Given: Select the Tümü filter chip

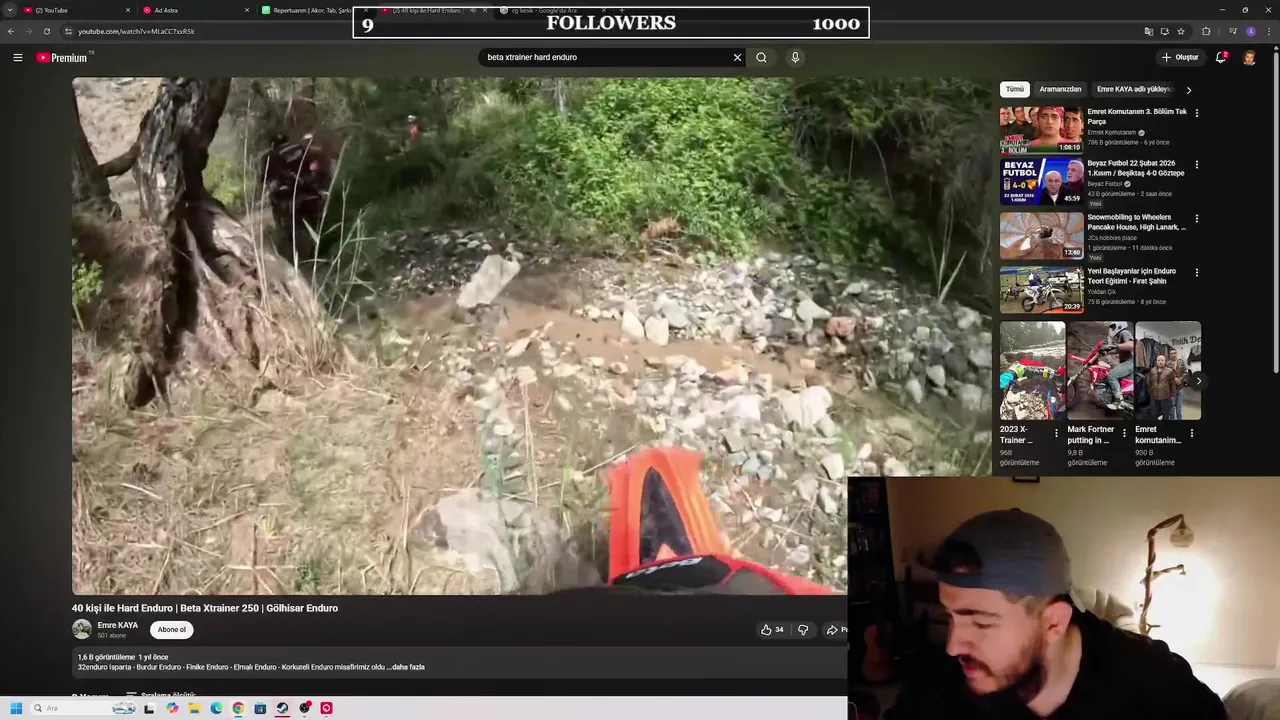Looking at the screenshot, I should tap(1015, 89).
